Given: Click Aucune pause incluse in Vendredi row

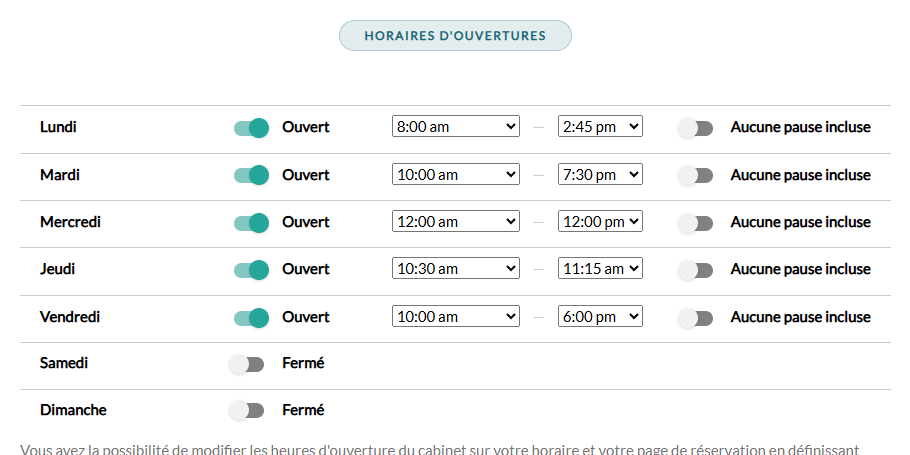Looking at the screenshot, I should 800,317.
